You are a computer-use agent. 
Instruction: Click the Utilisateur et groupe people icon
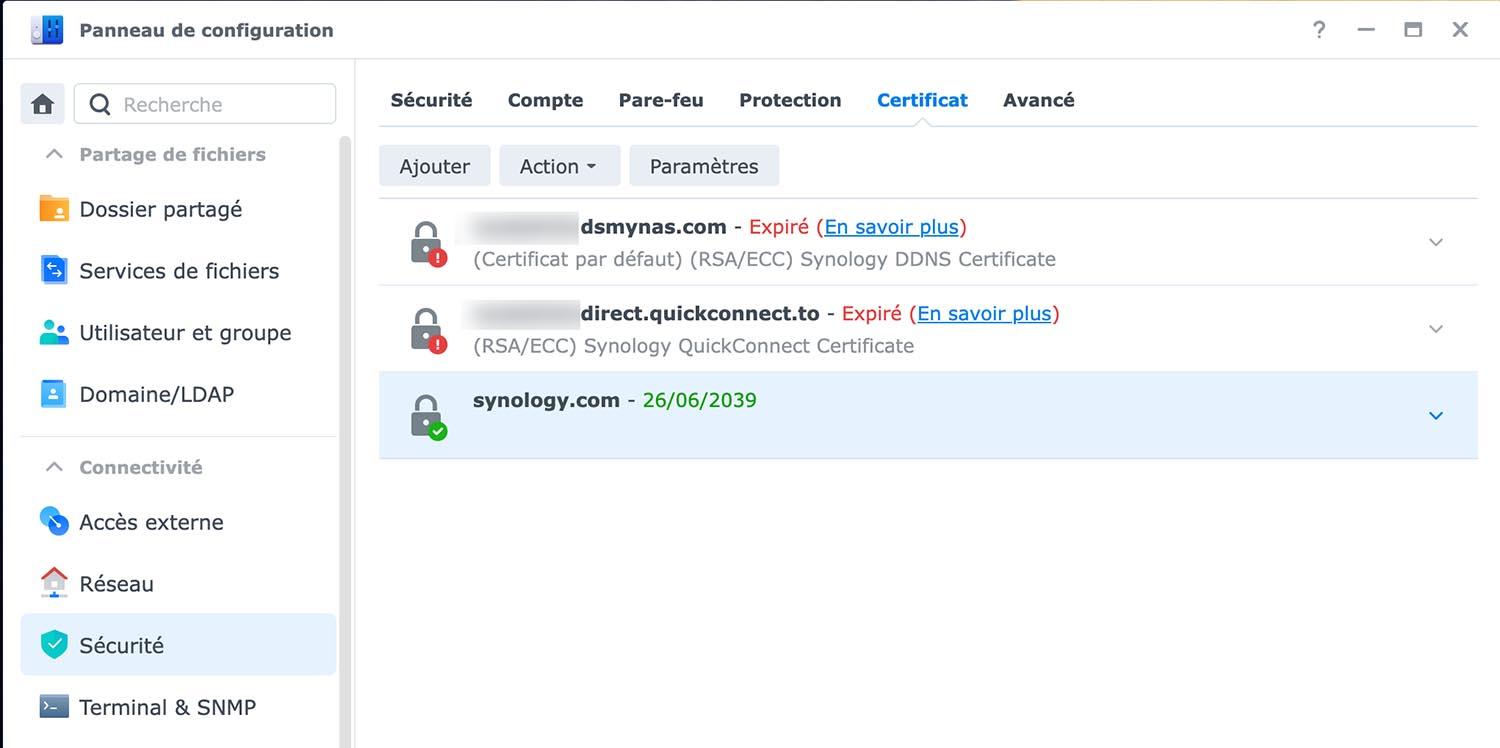(x=54, y=333)
